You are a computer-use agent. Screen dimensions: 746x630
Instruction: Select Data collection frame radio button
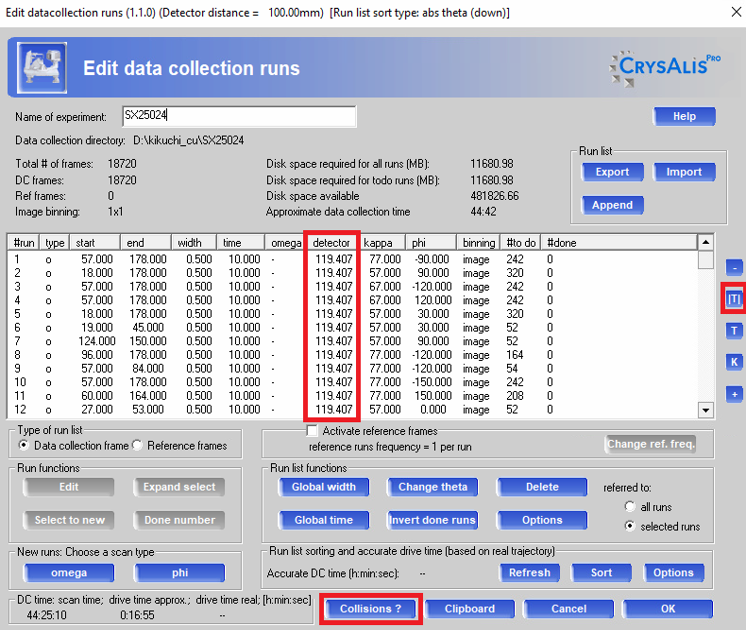click(x=23, y=445)
